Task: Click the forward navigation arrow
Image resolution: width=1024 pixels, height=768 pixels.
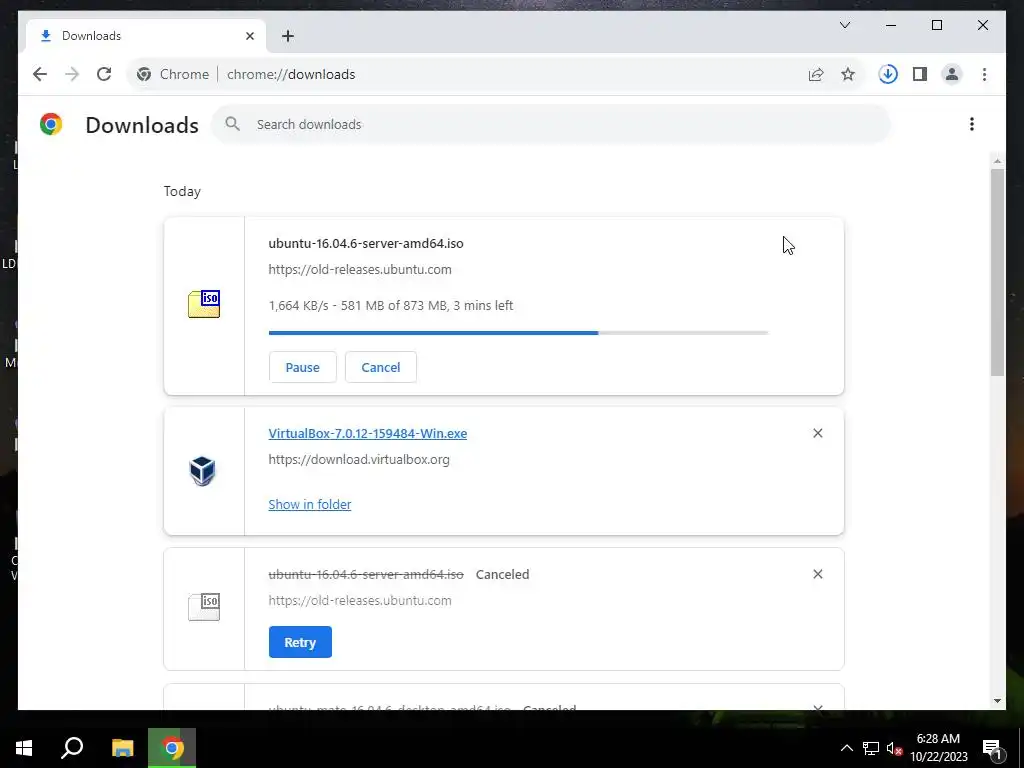Action: pos(72,74)
